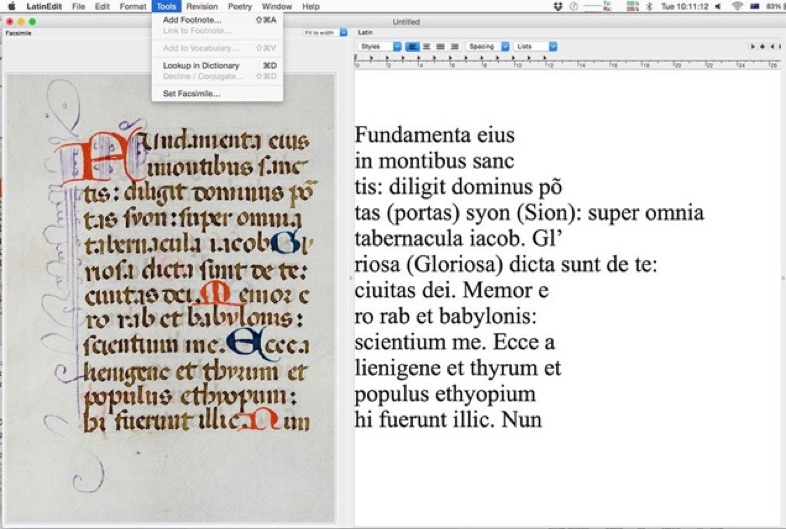Image resolution: width=786 pixels, height=529 pixels.
Task: Click text line 'ro rab et babylonis:'
Action: point(446,317)
